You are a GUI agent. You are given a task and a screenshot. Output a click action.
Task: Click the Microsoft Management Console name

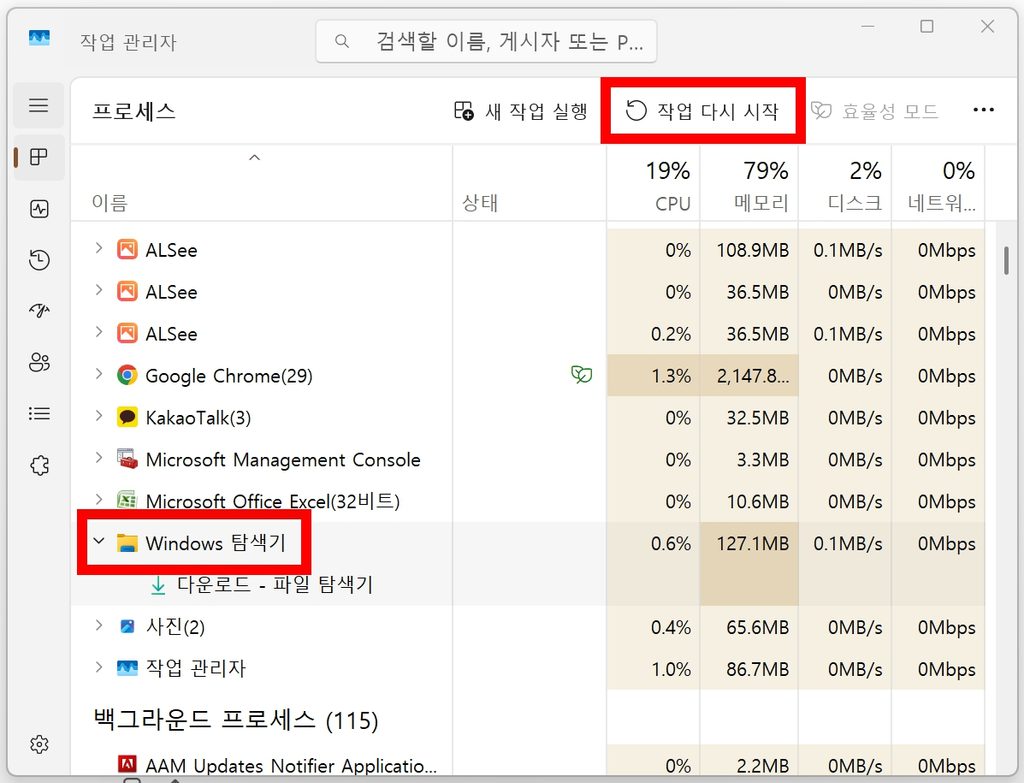283,460
